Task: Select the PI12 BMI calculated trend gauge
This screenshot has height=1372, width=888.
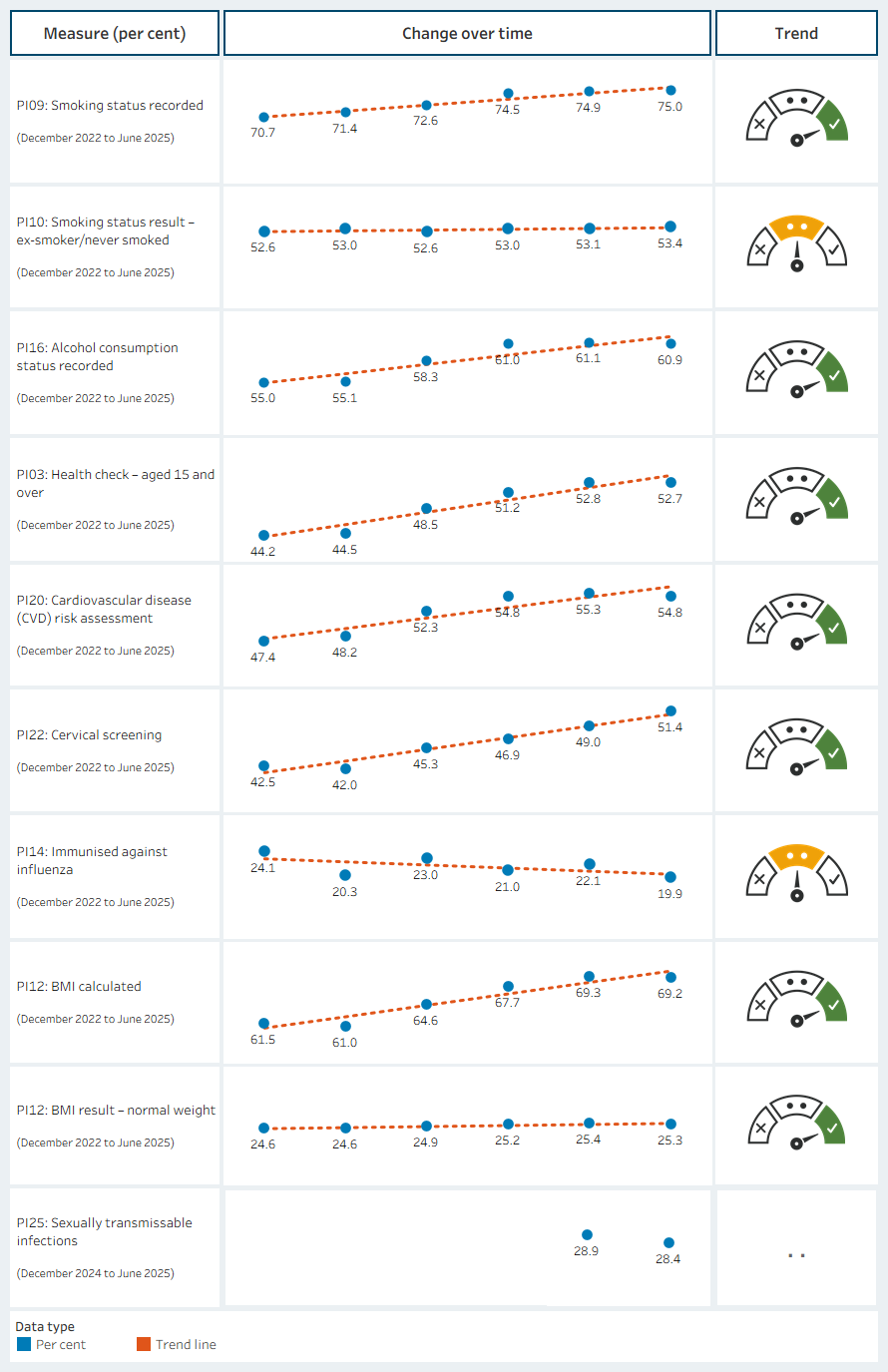Action: (796, 1001)
